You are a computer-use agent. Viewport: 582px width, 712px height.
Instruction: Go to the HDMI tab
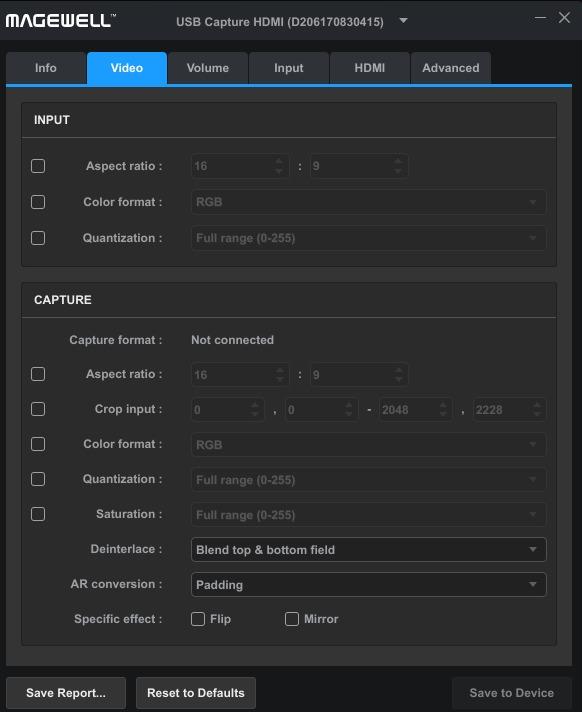coord(370,68)
